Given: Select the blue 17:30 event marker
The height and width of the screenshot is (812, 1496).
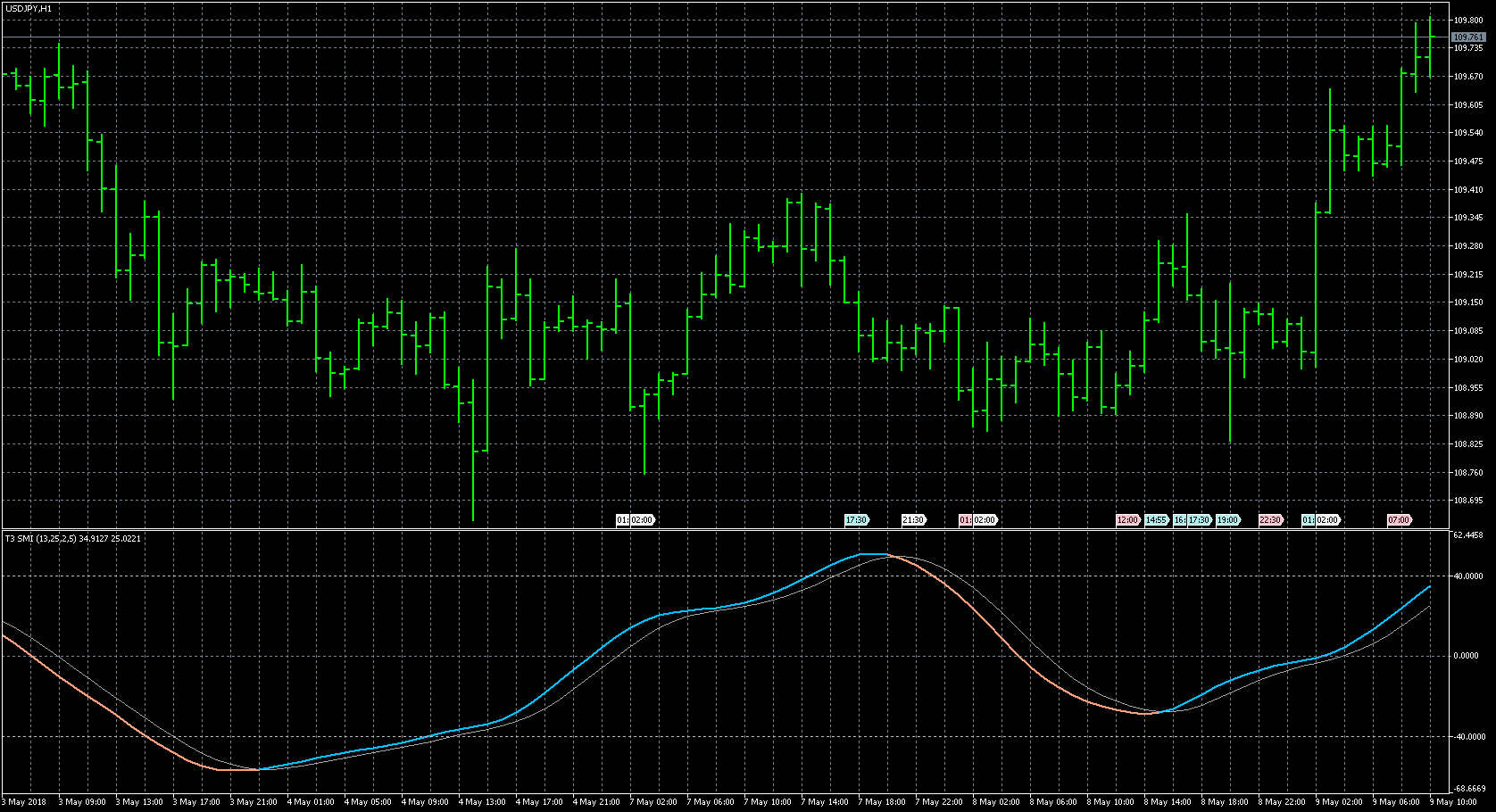Looking at the screenshot, I should point(856,519).
